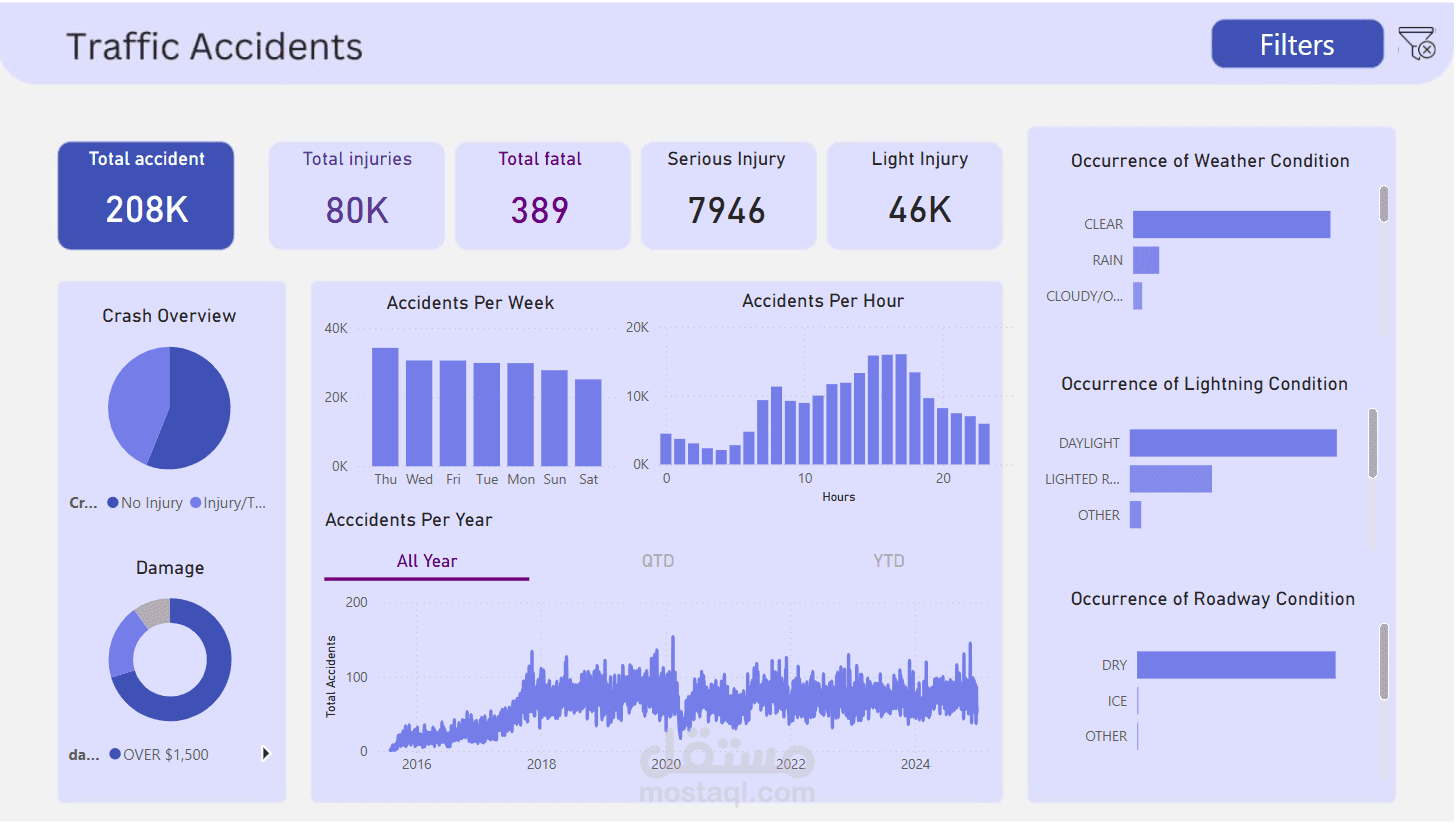Select the Serious Injury card
Screen dimensions: 1456x824
(x=728, y=195)
